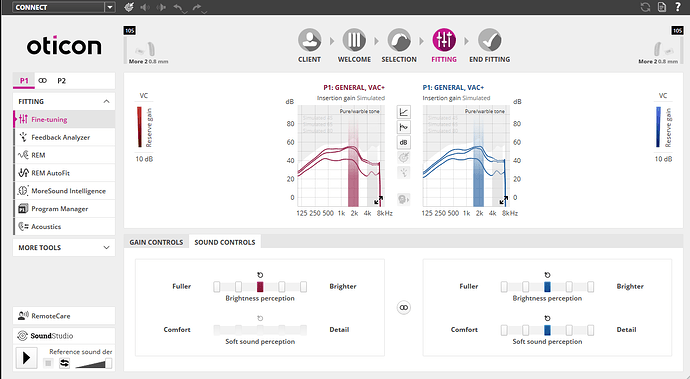Collapse the FITTING section

coord(106,101)
